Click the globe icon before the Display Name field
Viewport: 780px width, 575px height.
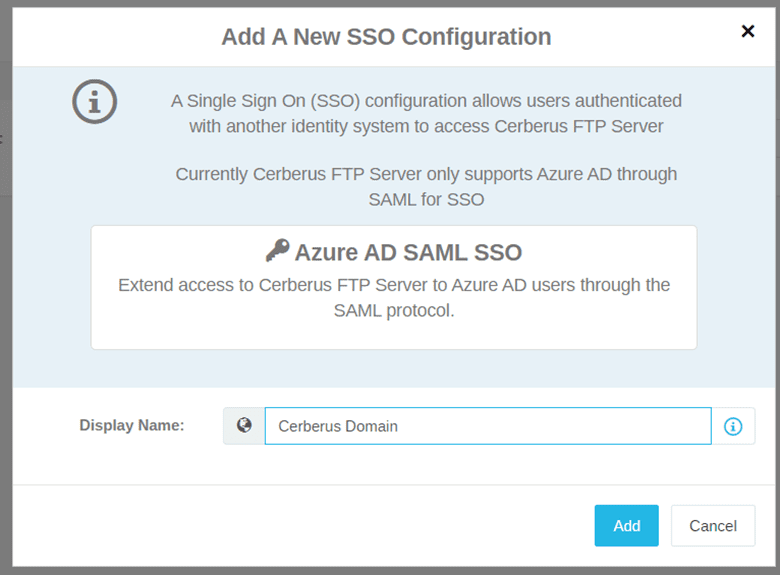[x=244, y=426]
